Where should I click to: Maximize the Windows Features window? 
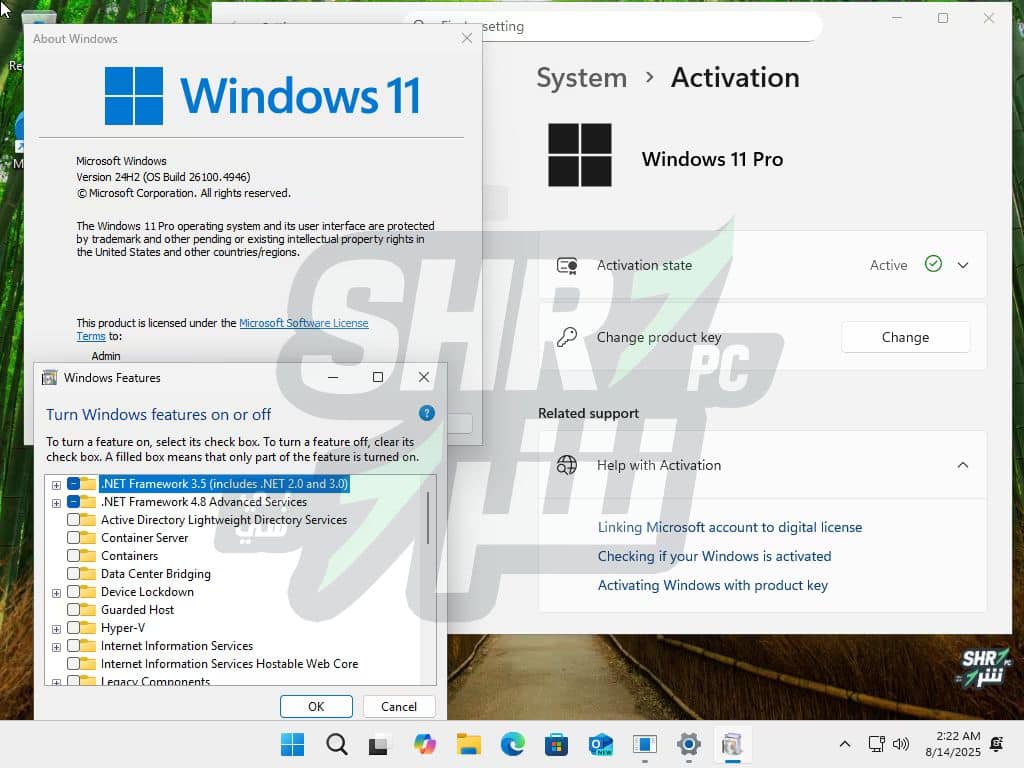377,377
